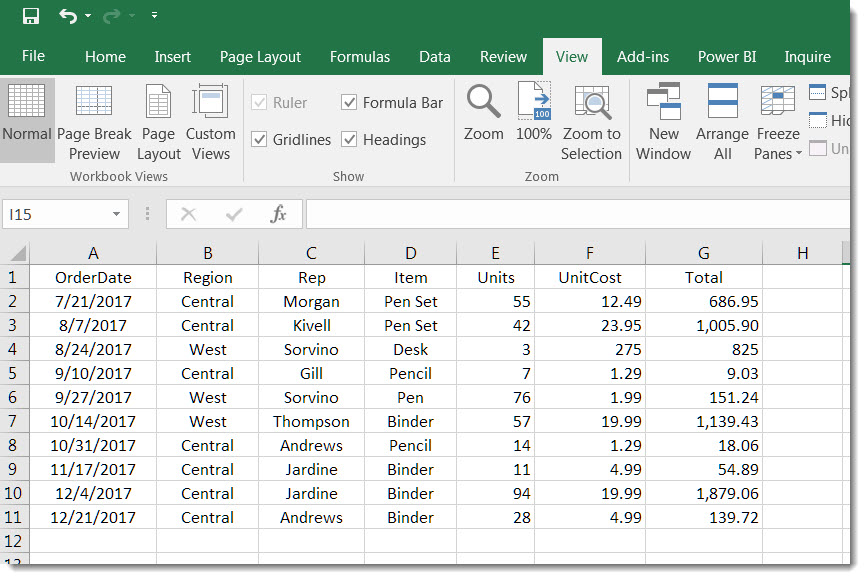The height and width of the screenshot is (579, 865).
Task: Open the Power BI tab
Action: (x=727, y=57)
